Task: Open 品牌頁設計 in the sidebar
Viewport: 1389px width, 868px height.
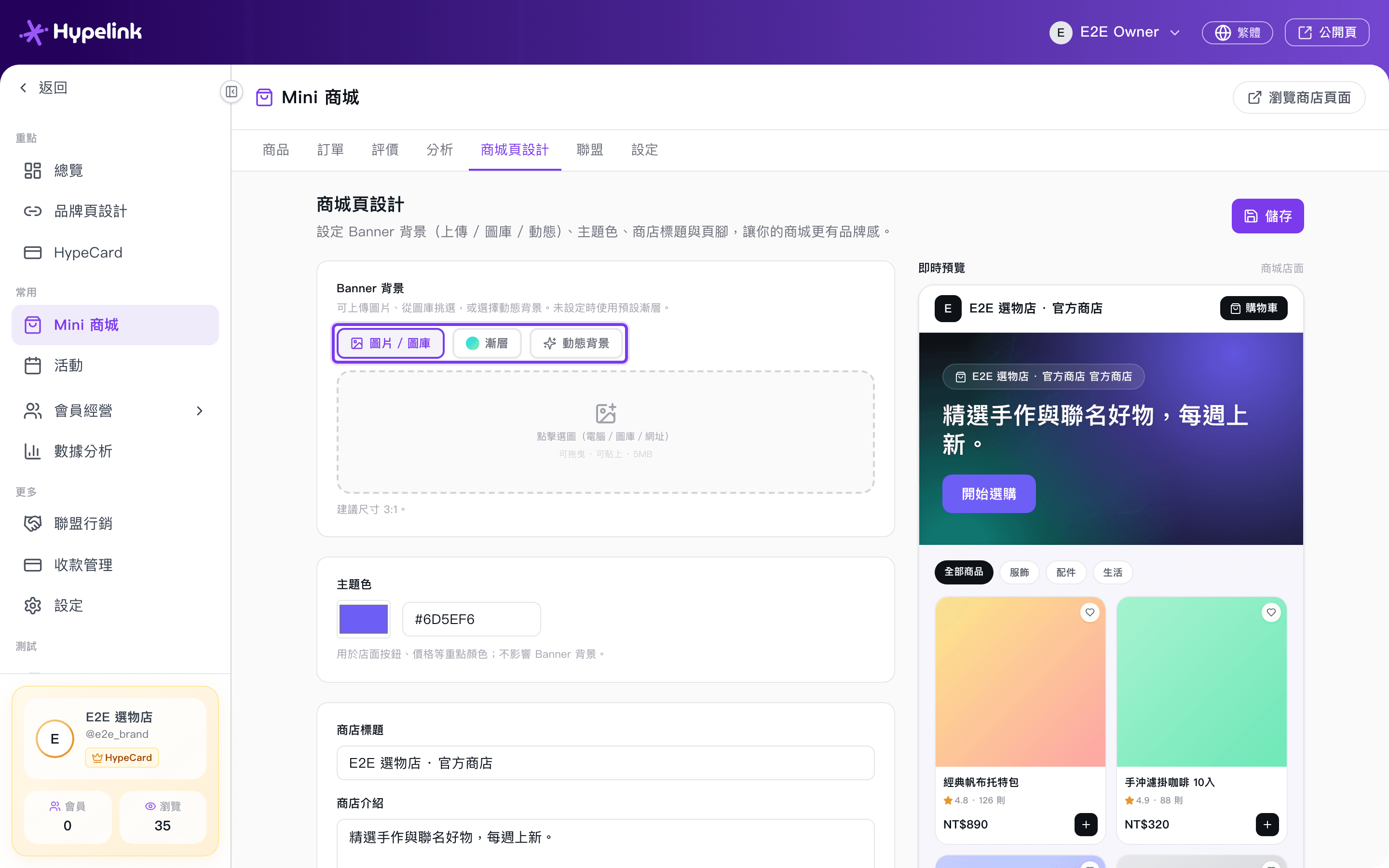Action: pyautogui.click(x=115, y=211)
